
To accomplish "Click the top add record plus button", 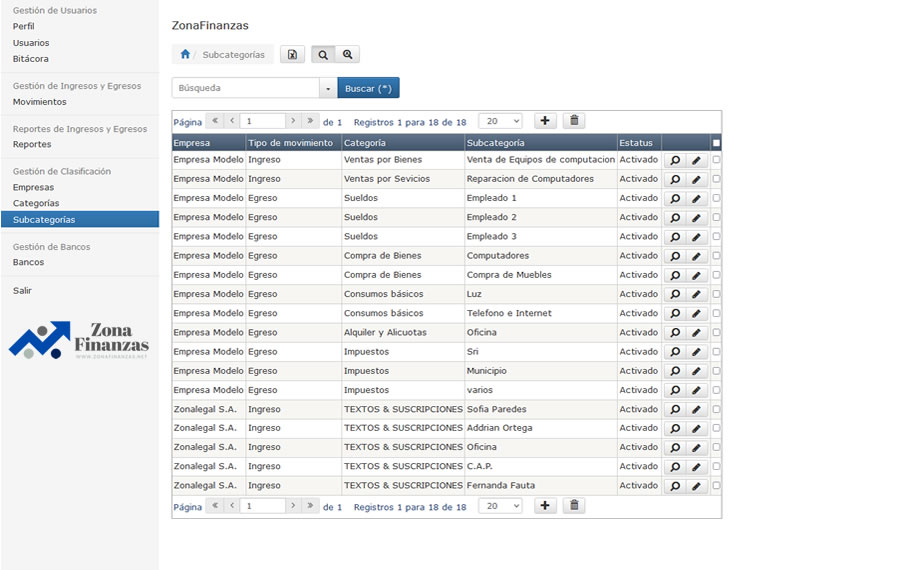I will 545,121.
